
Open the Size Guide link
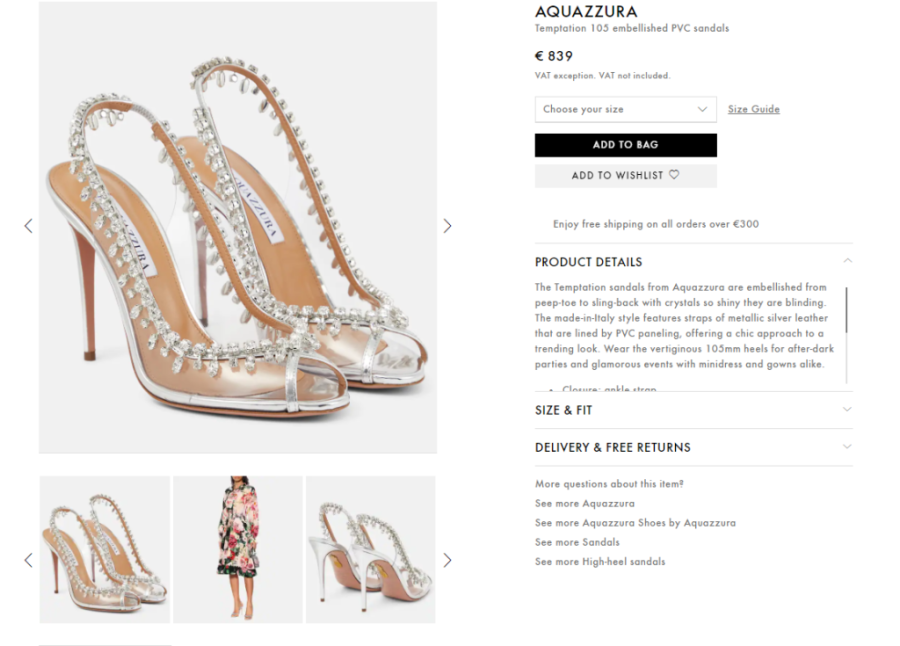pyautogui.click(x=753, y=109)
